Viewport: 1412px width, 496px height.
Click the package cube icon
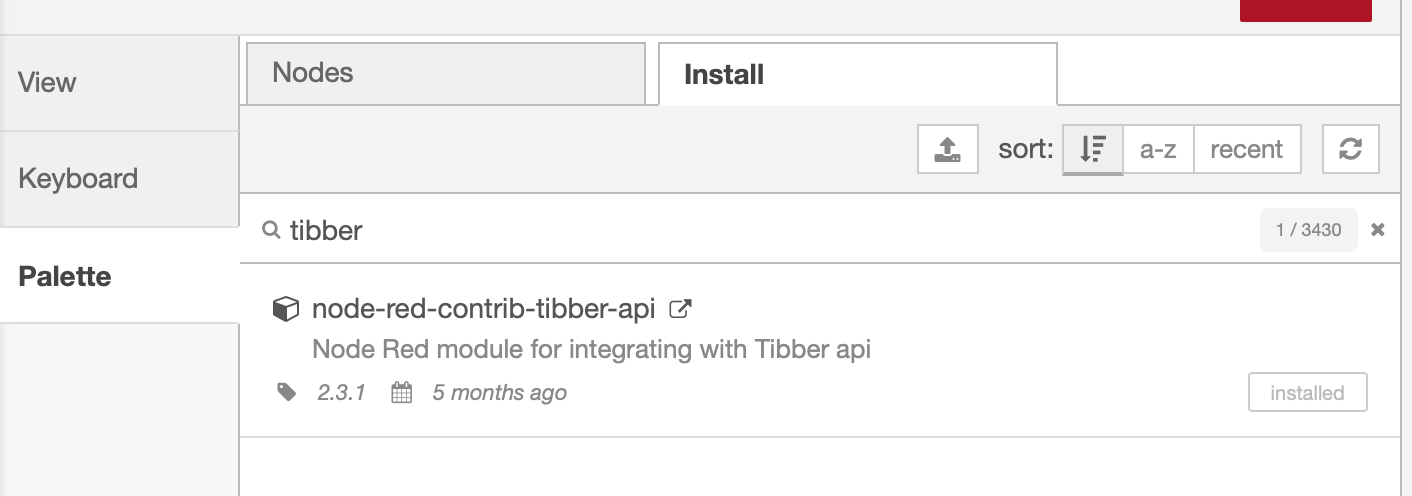(285, 309)
